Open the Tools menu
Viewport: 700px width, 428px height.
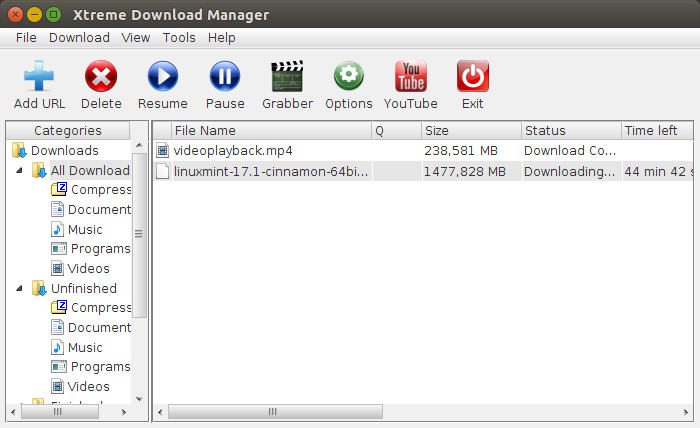click(x=179, y=37)
